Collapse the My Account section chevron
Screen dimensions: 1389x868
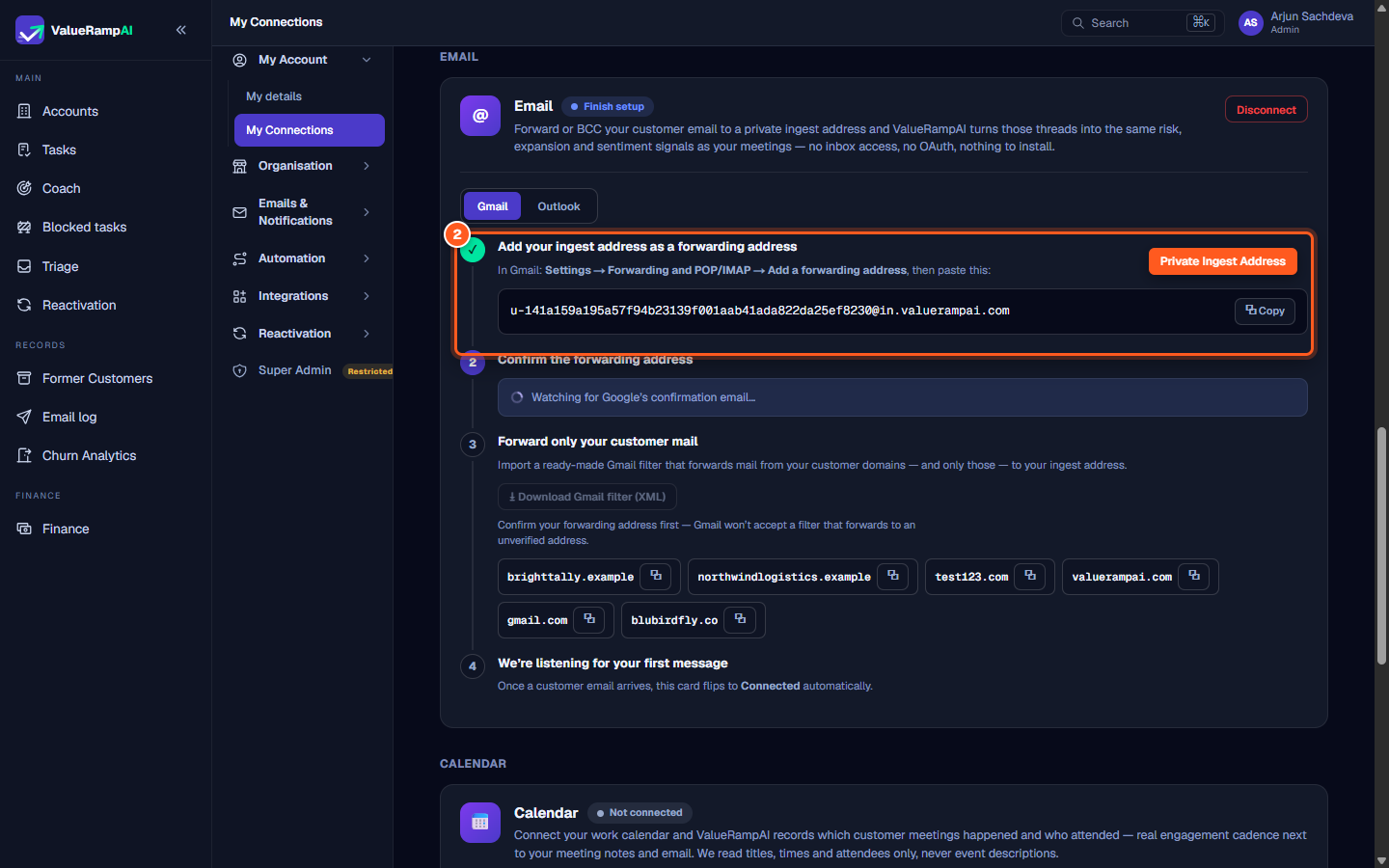coord(367,60)
